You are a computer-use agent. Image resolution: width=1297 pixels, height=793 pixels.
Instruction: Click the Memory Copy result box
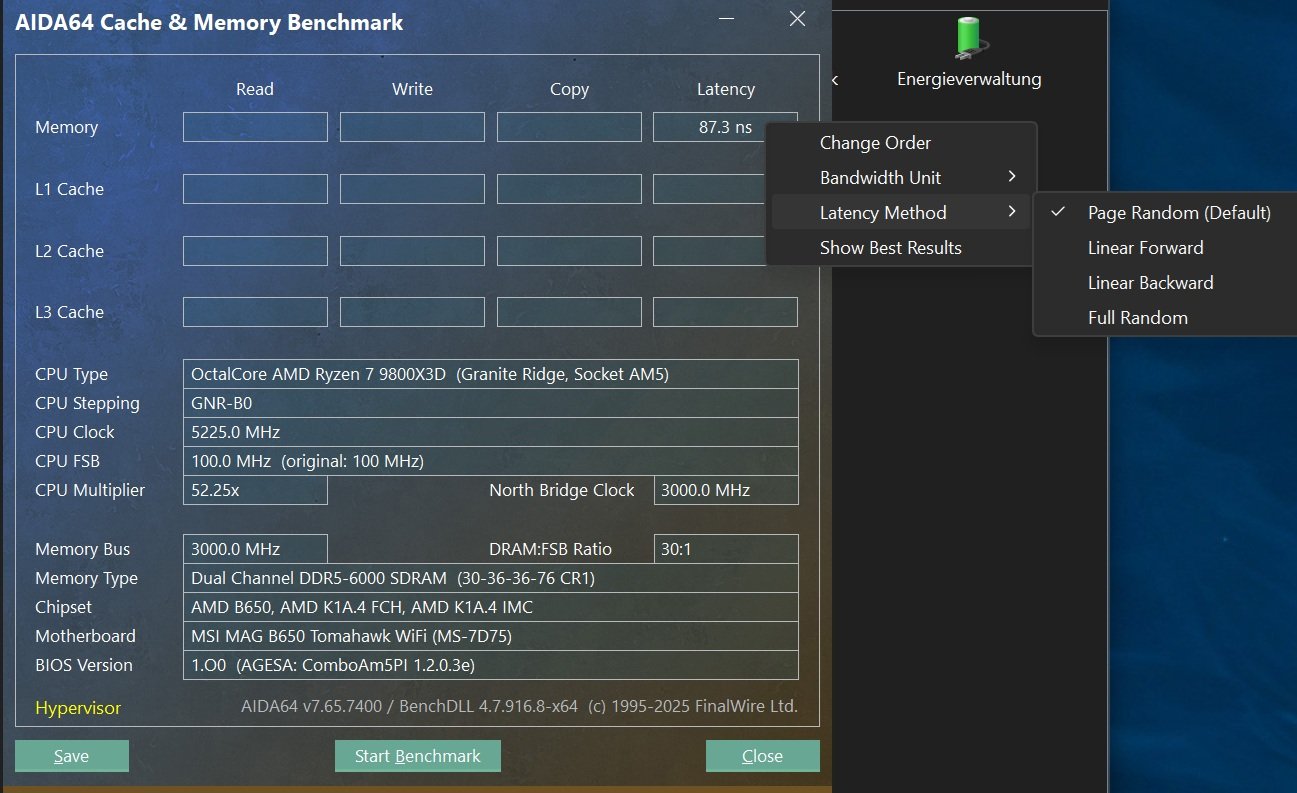569,127
